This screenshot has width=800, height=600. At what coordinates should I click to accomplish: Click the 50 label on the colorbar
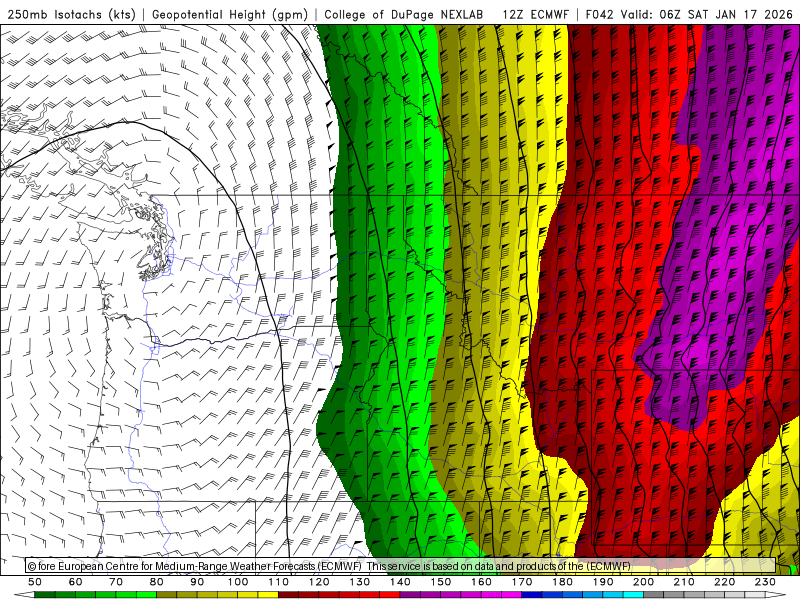pos(35,582)
